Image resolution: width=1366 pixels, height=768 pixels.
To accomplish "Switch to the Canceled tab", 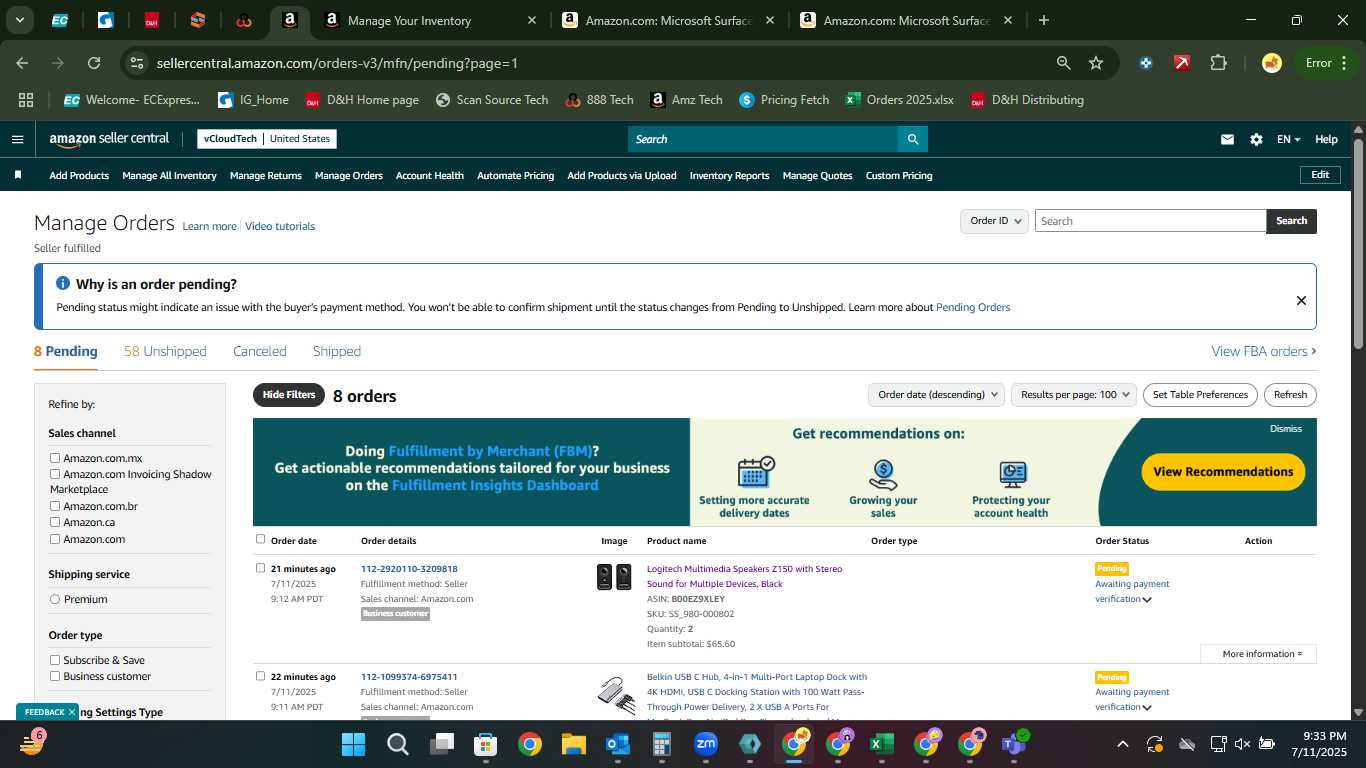I will coord(260,351).
